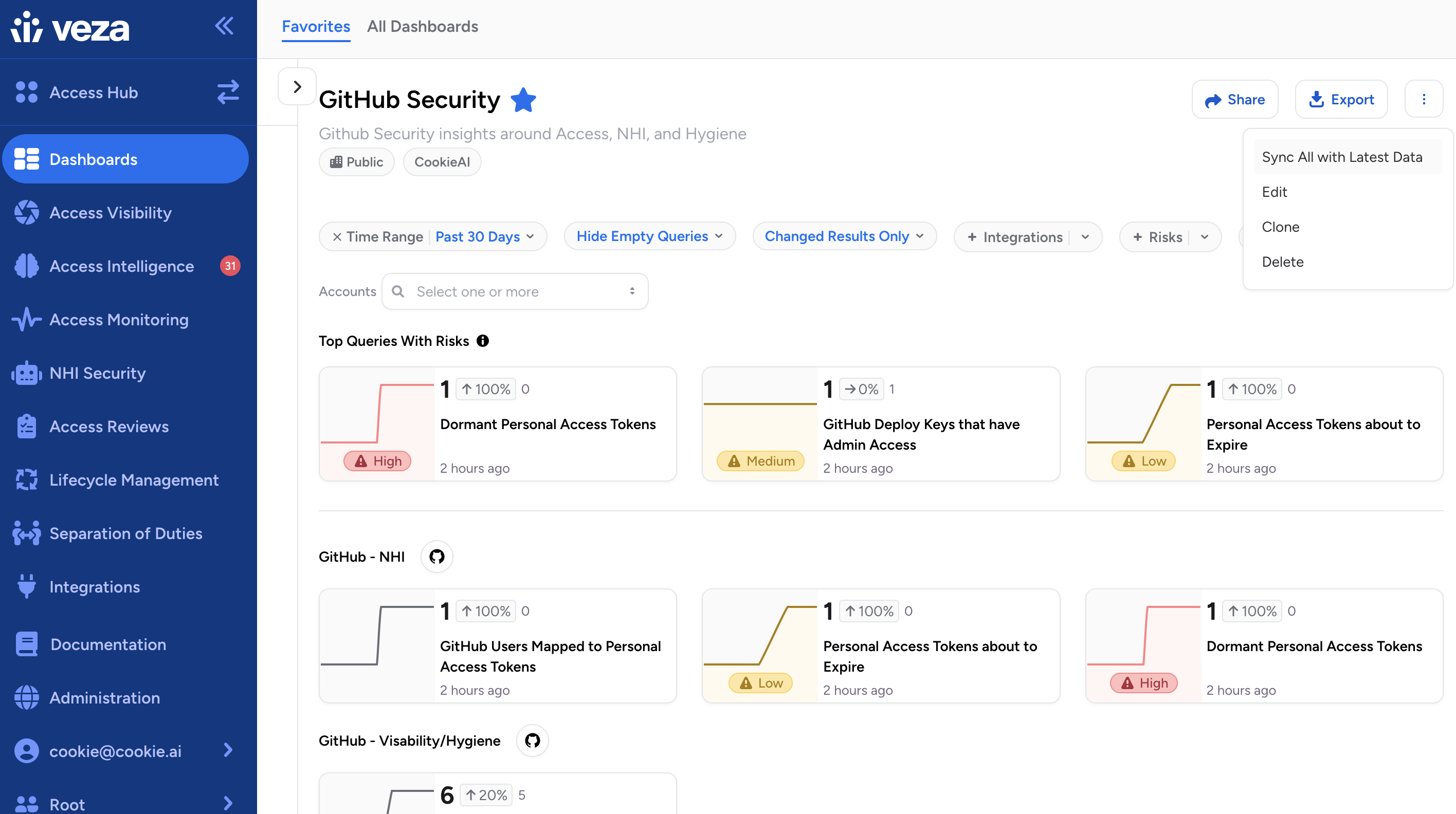This screenshot has height=814, width=1456.
Task: Click the cookie@cookie.ai user avatar icon
Action: pyautogui.click(x=26, y=751)
